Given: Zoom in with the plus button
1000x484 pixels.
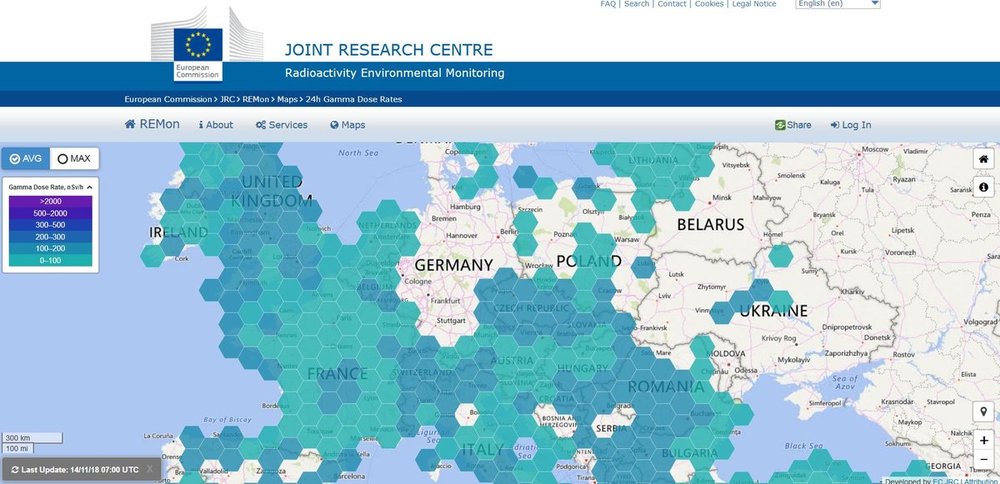Looking at the screenshot, I should pyautogui.click(x=983, y=440).
